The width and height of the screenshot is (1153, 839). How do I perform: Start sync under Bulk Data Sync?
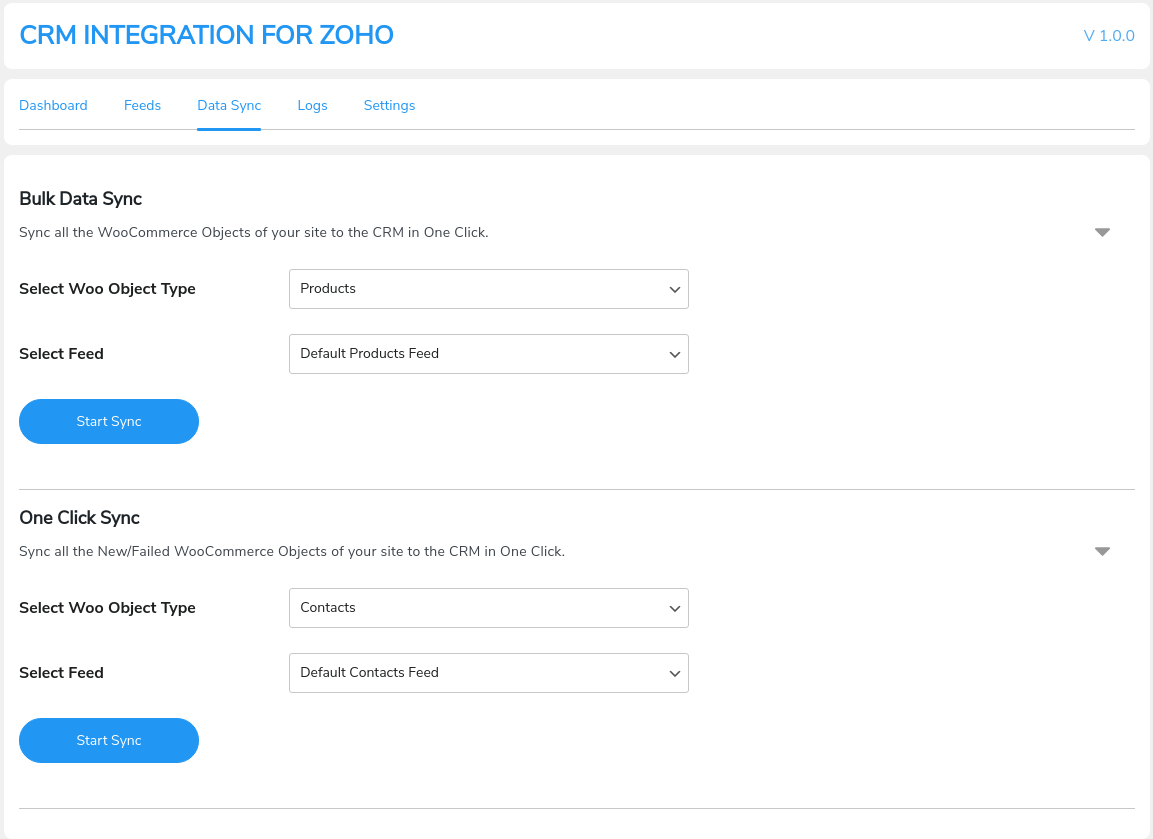pyautogui.click(x=109, y=421)
